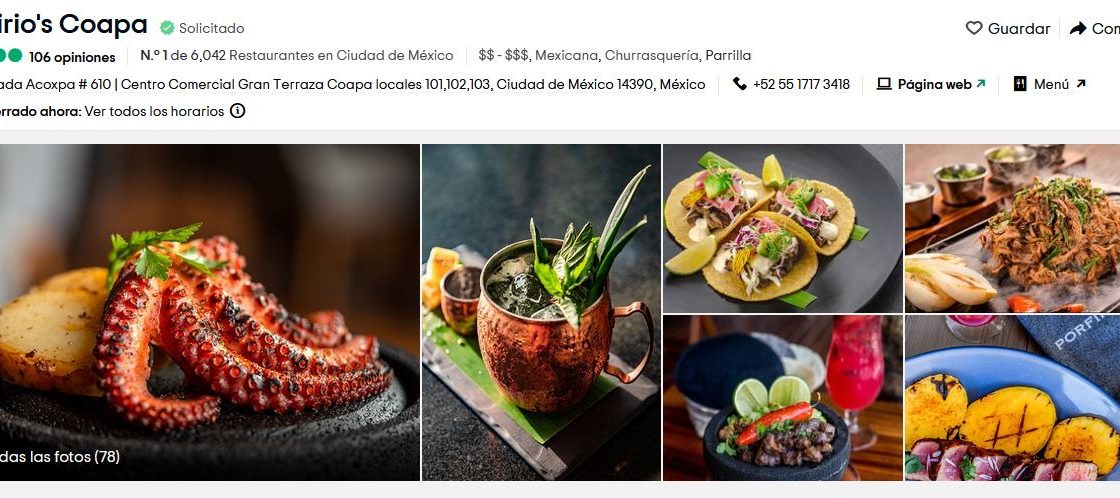Open Restaurantes en Ciudad de México ranking link
1120x498 pixels.
pyautogui.click(x=341, y=56)
